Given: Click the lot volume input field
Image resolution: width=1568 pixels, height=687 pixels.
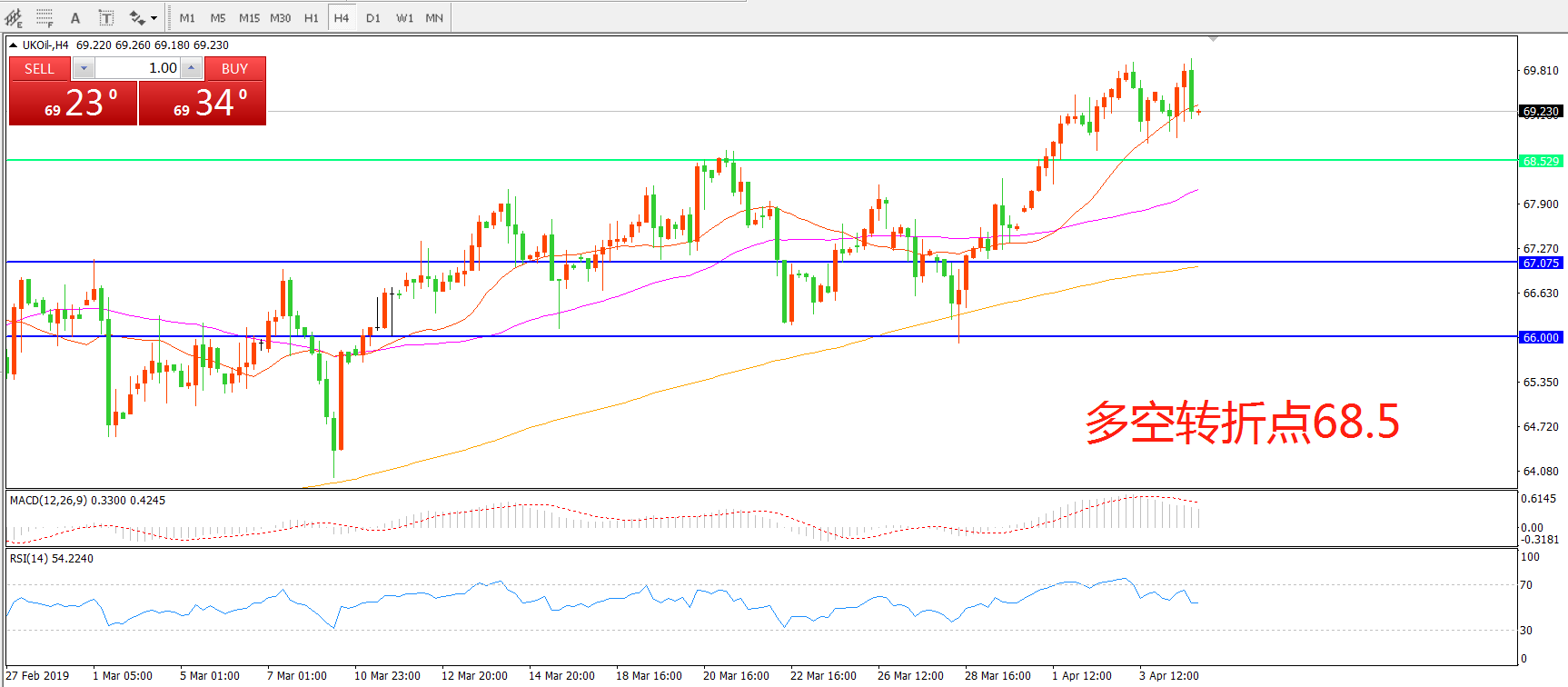Looking at the screenshot, I should click(x=136, y=68).
